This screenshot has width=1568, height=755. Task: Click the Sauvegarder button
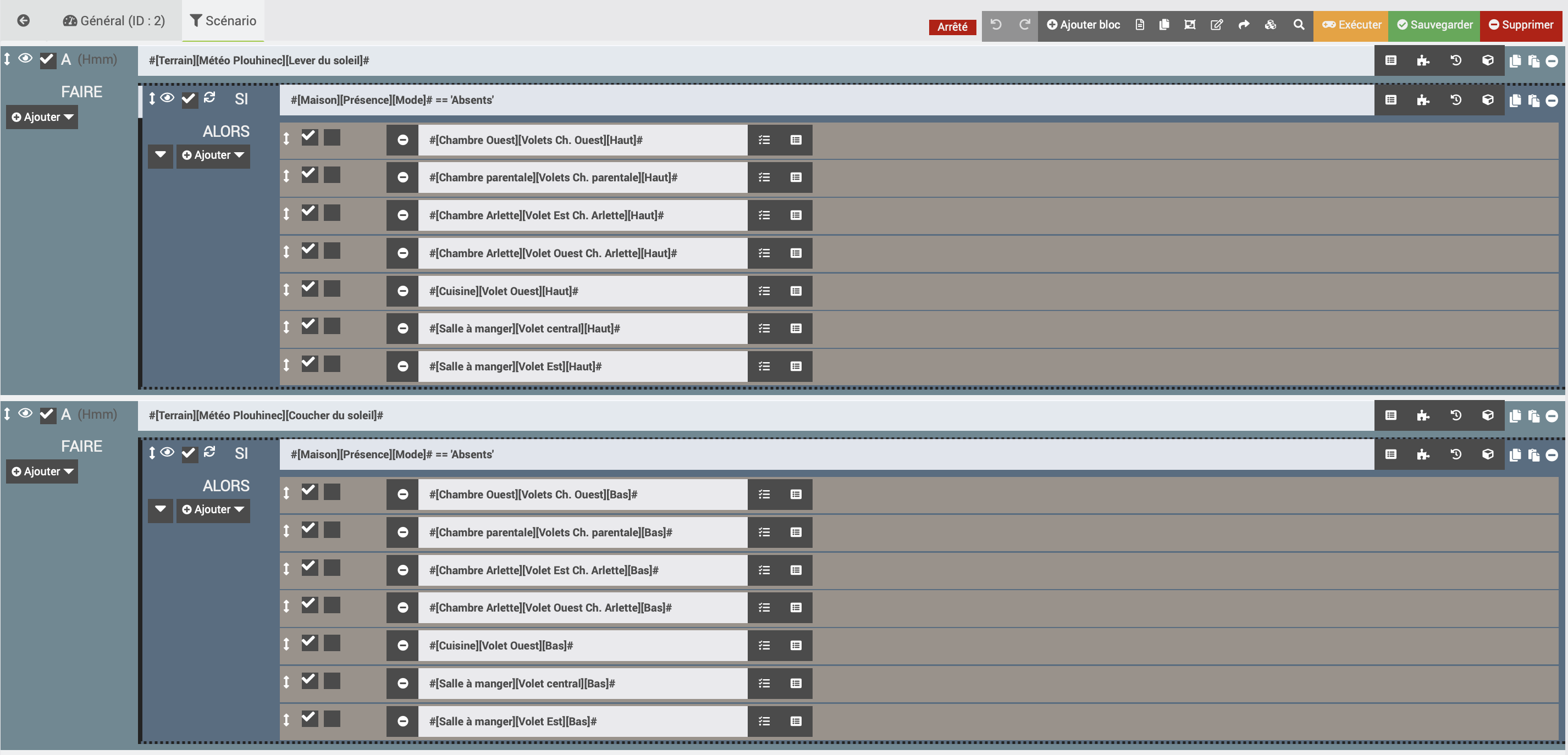(1434, 25)
